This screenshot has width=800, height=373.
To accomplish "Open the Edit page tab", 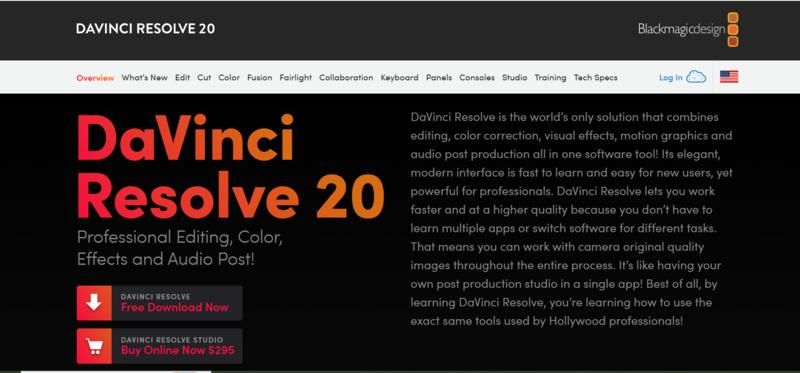I will click(182, 78).
